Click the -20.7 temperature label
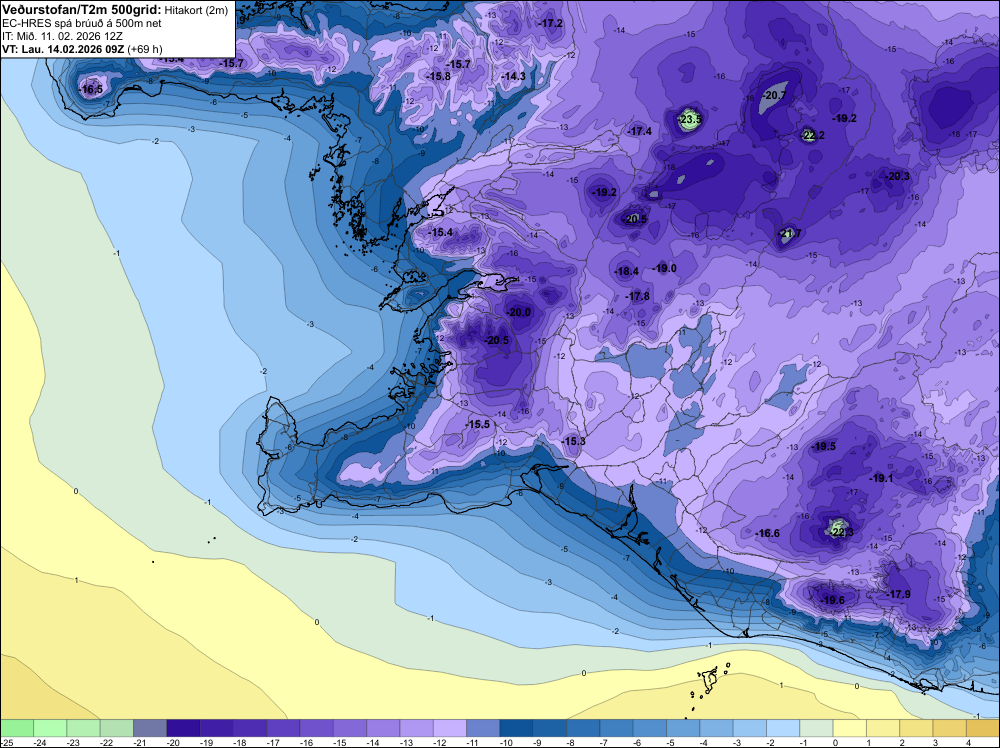This screenshot has width=1000, height=748. tap(774, 96)
